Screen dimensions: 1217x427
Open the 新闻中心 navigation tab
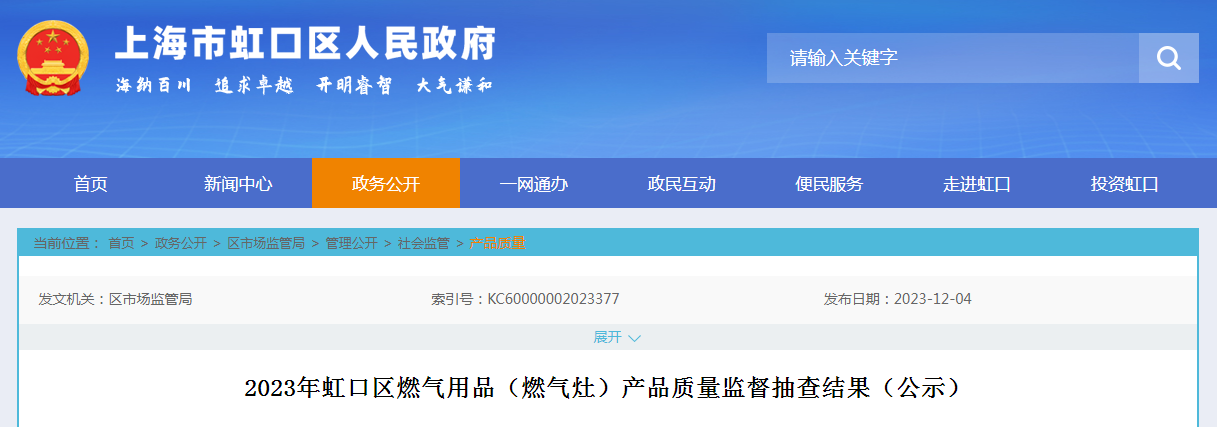coord(238,184)
